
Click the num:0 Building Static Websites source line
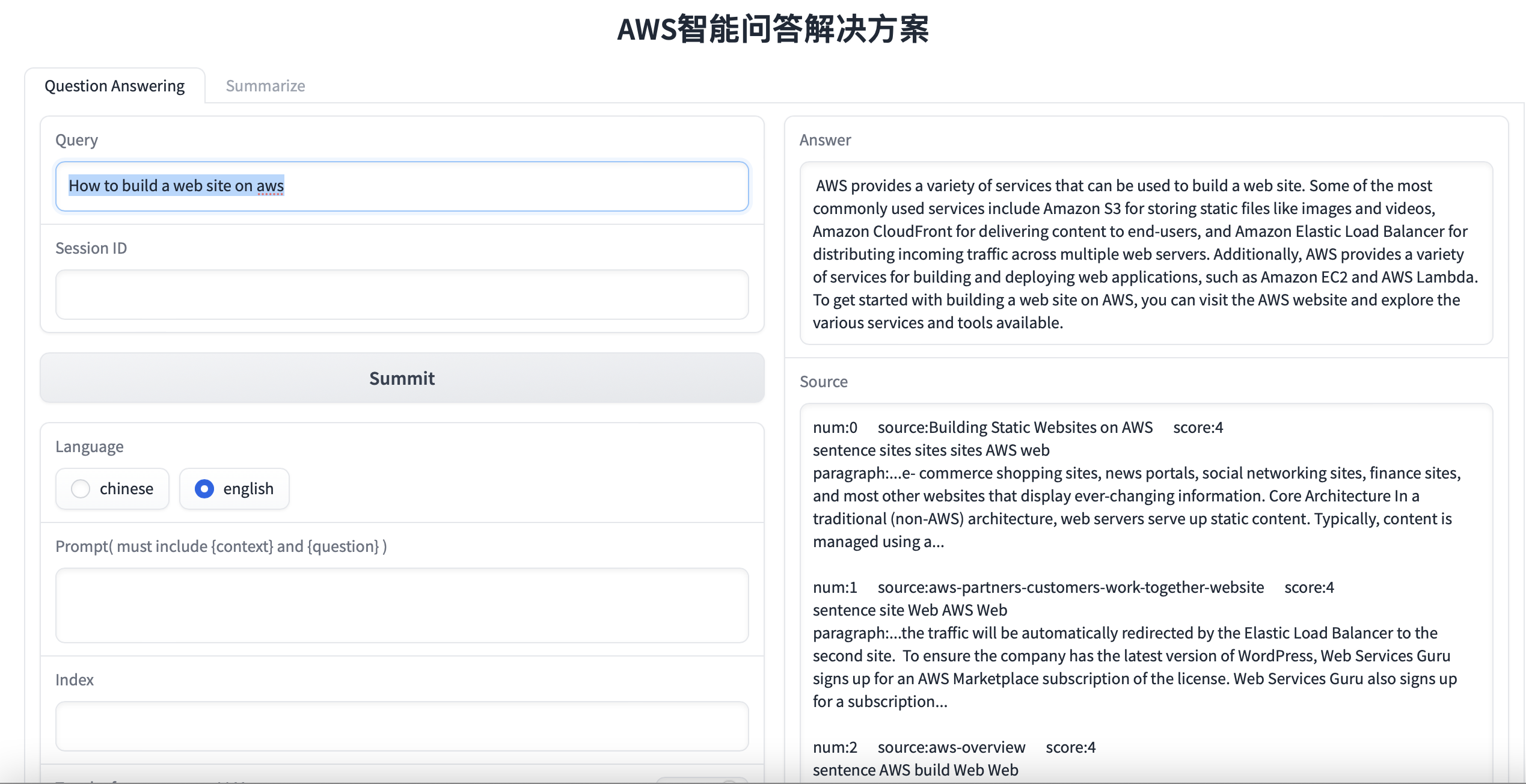(1017, 427)
